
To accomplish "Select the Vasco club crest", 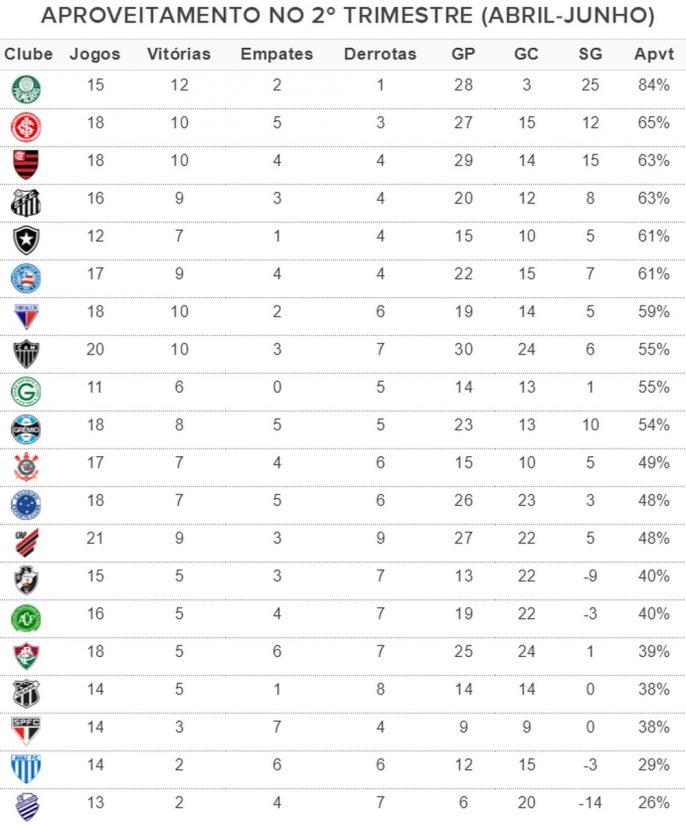I will click(26, 579).
